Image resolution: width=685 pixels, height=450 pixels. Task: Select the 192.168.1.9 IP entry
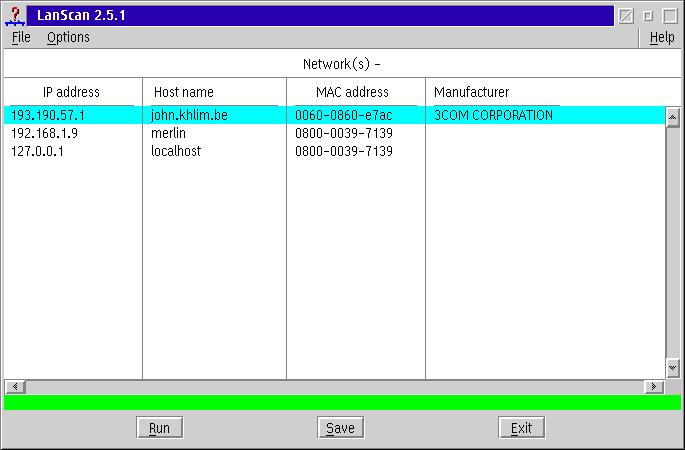[x=45, y=133]
